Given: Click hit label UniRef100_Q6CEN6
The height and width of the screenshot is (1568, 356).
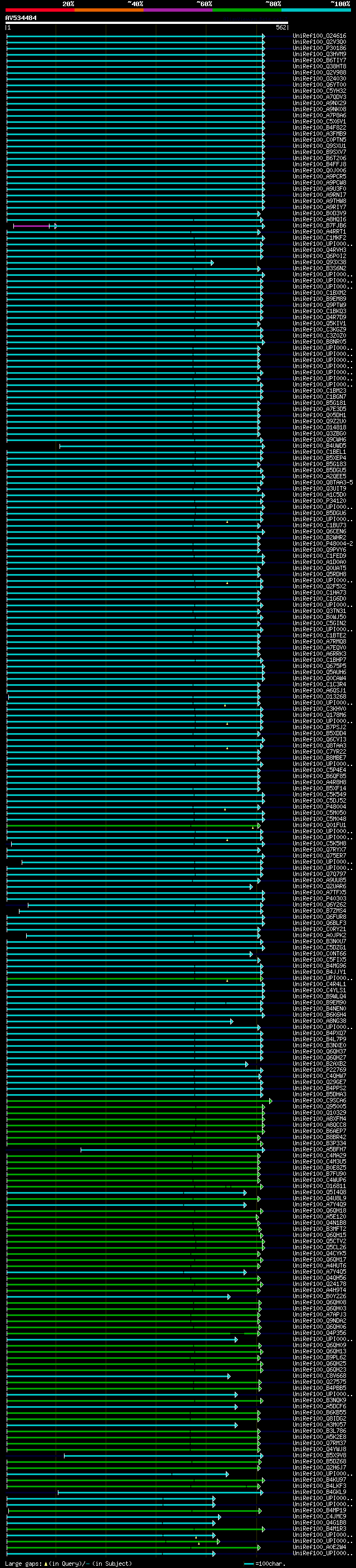Looking at the screenshot, I should 319,532.
